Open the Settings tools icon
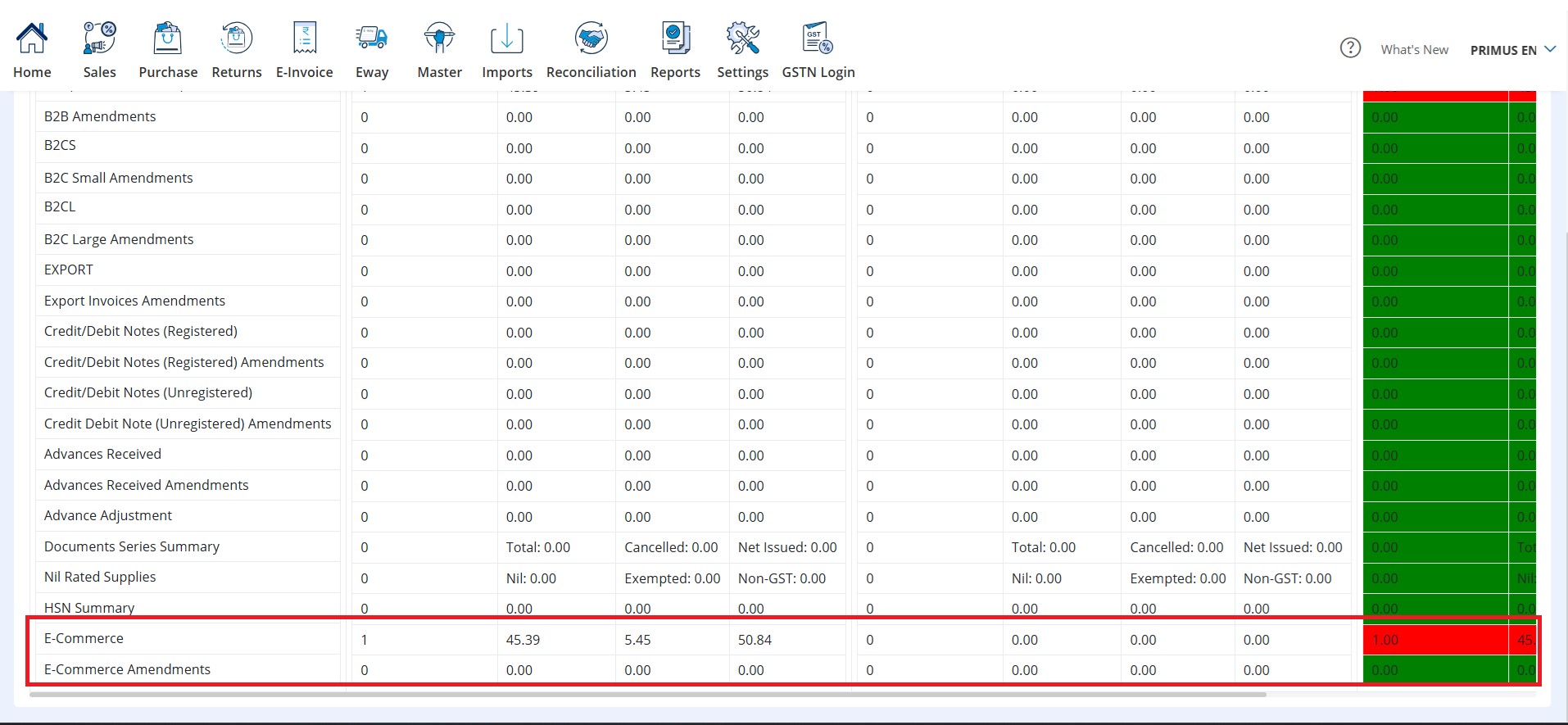The image size is (1568, 725). pos(743,38)
